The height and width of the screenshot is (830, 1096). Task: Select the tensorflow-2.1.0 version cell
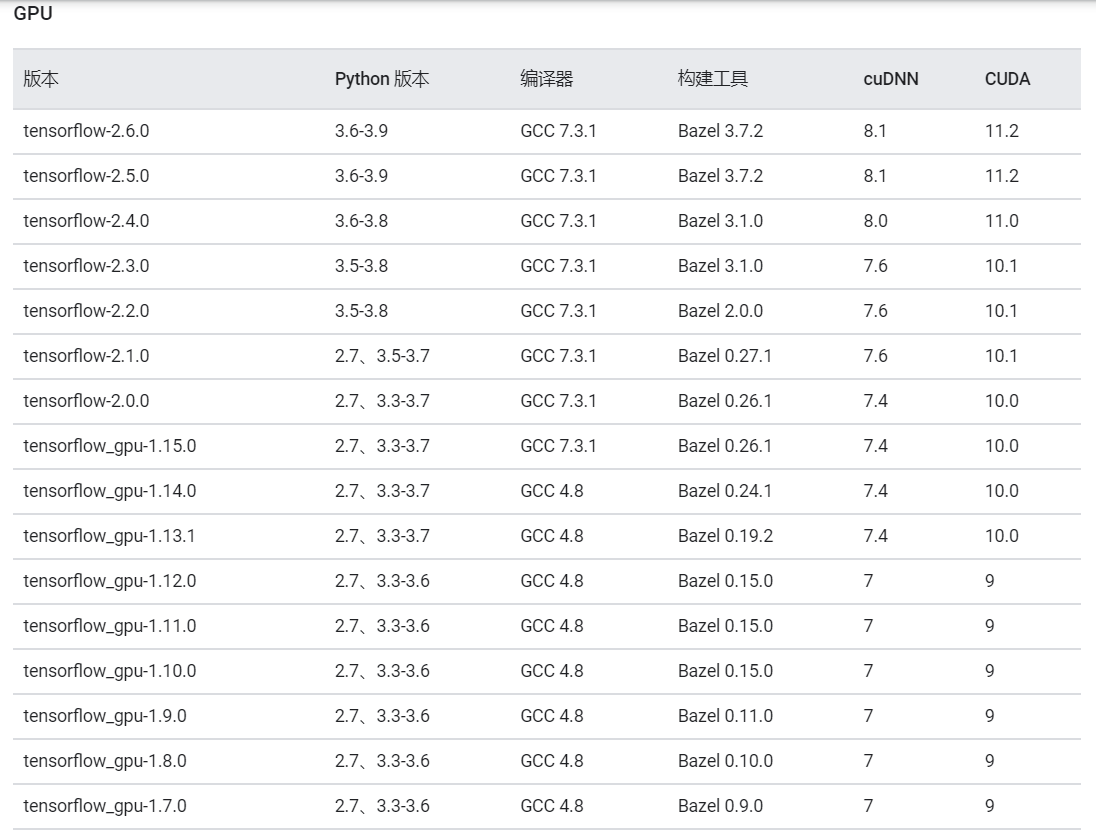pos(86,356)
